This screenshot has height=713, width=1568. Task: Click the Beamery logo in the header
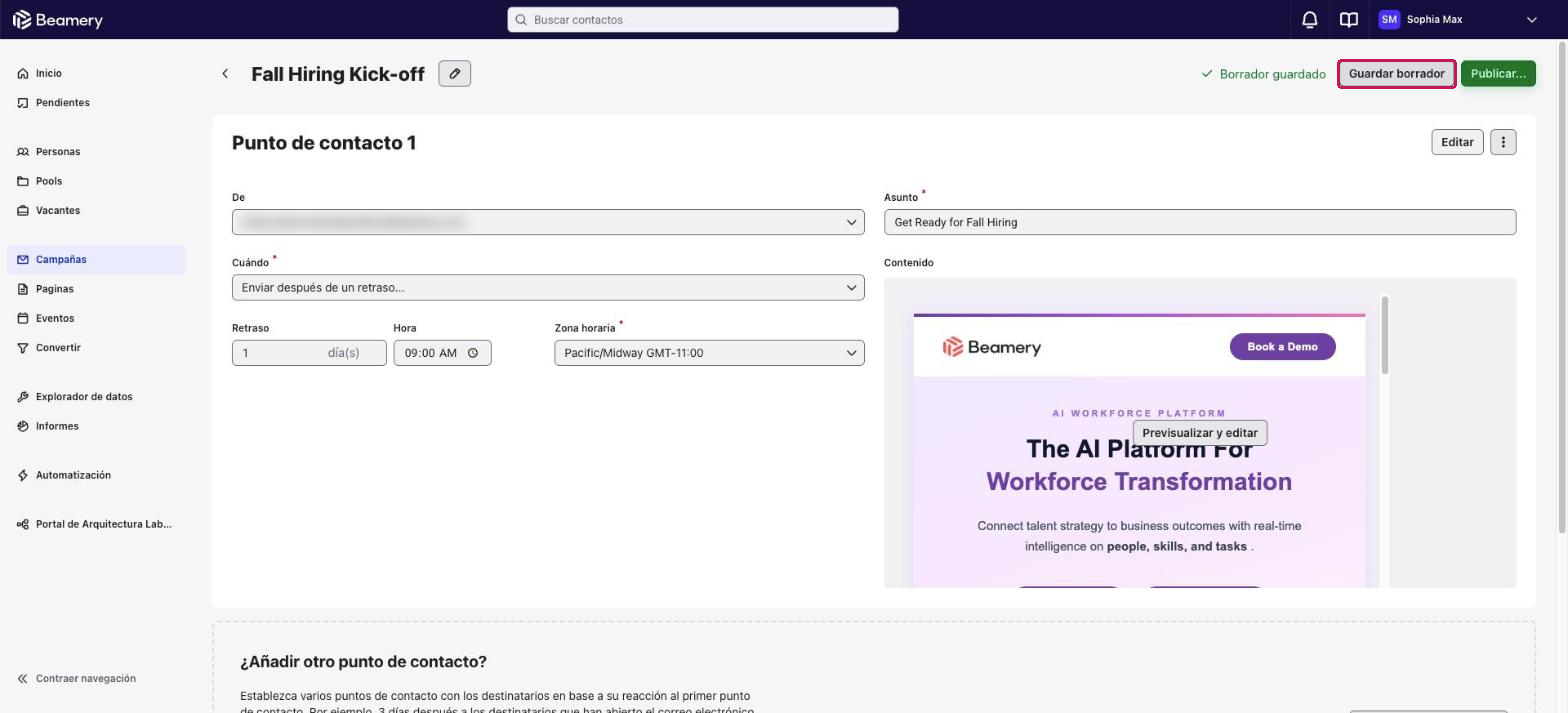58,20
